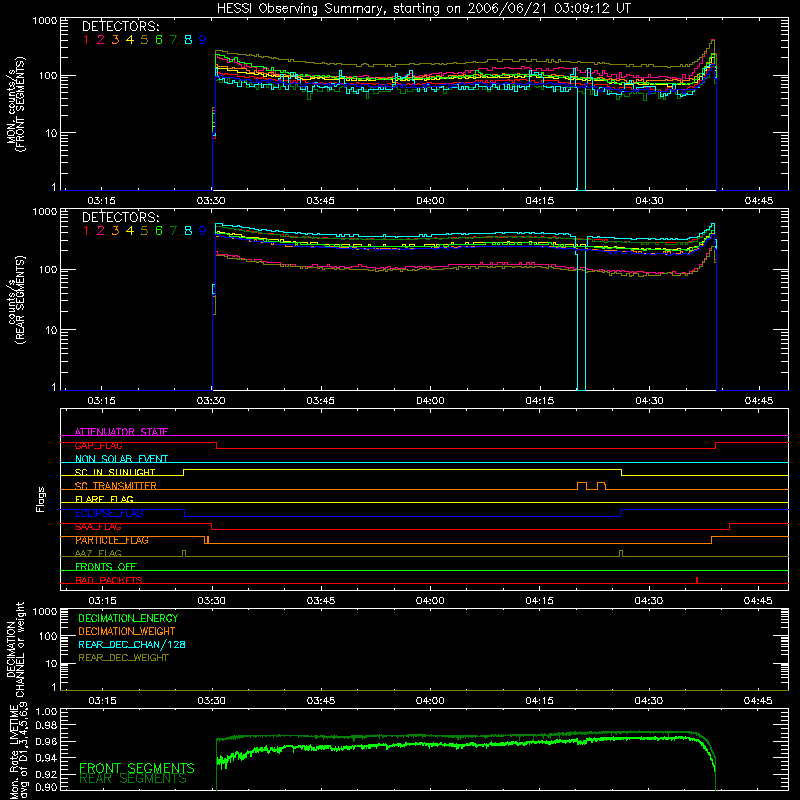Pick olive detector 5 in front segments legend

[144, 40]
